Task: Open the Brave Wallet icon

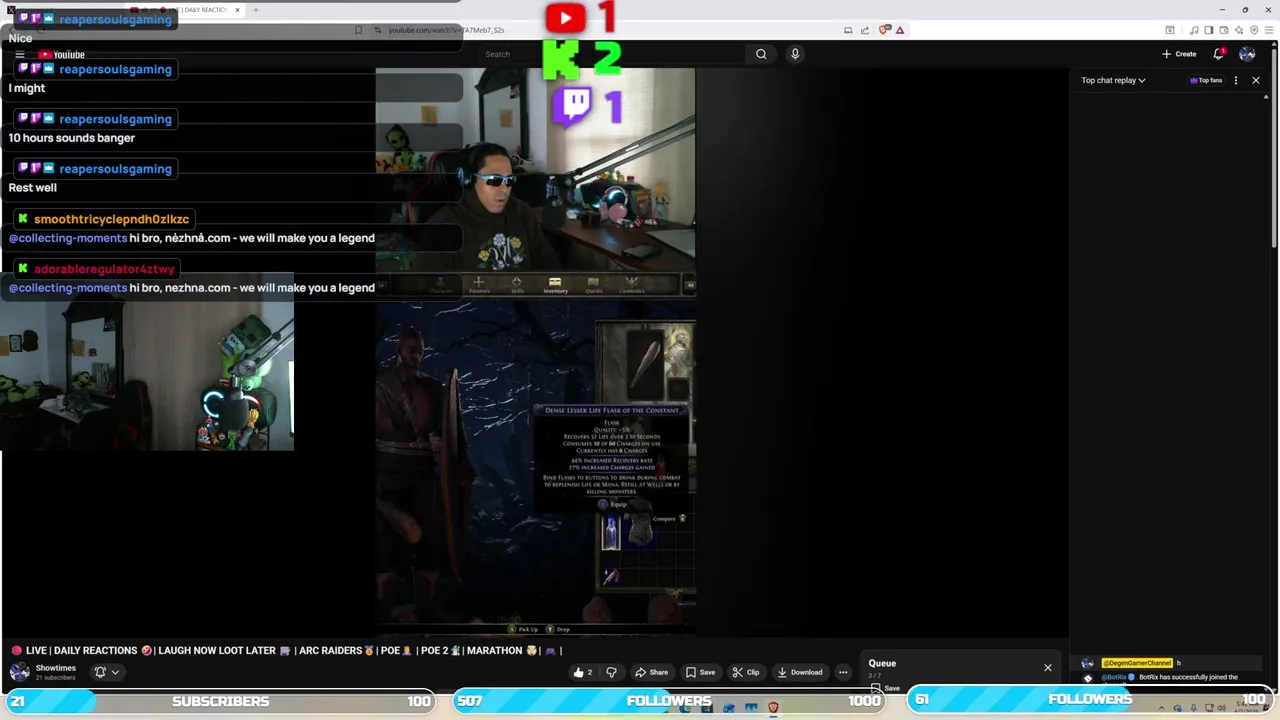Action: (1223, 30)
